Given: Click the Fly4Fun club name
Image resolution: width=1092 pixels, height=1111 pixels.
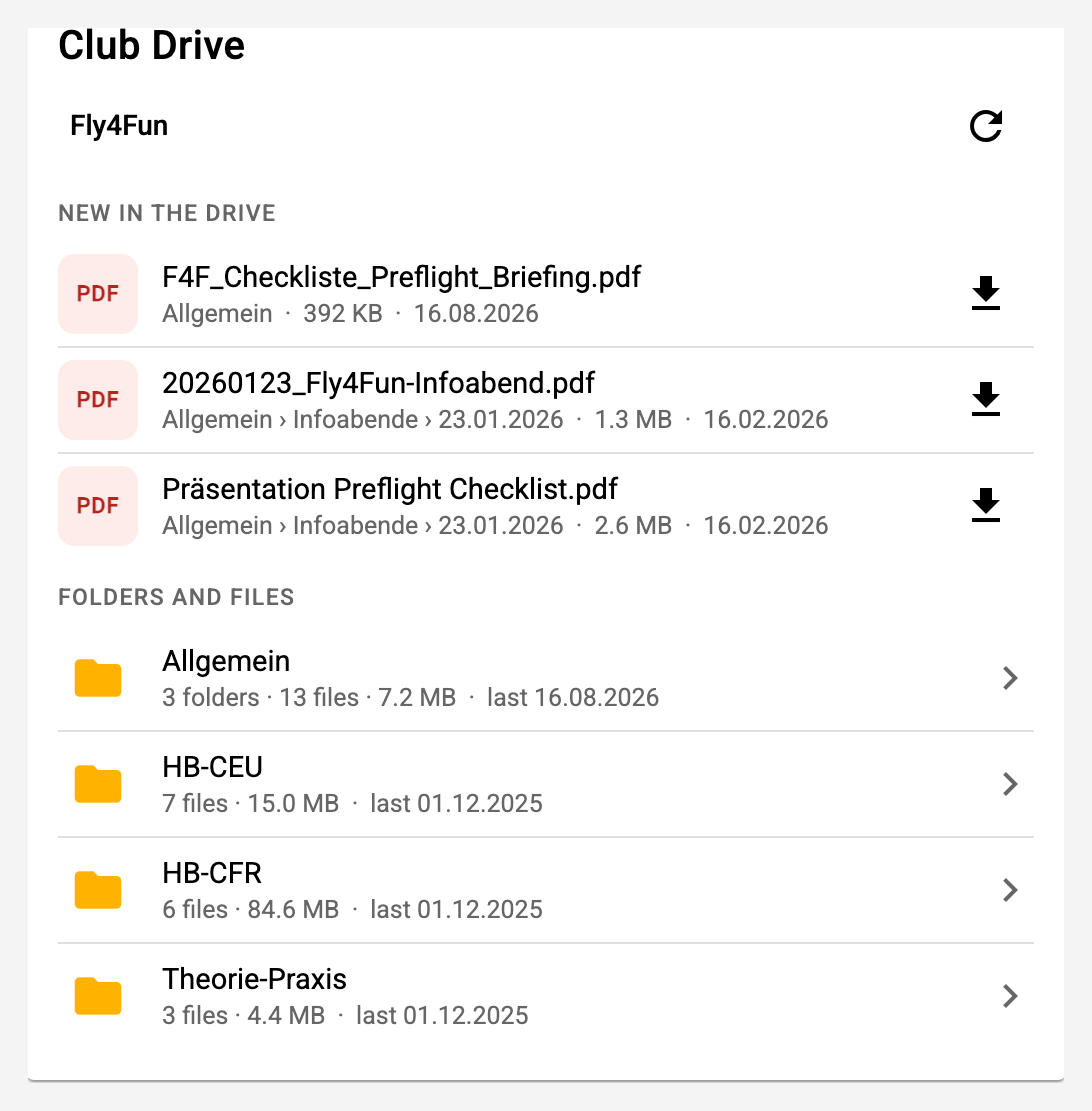Looking at the screenshot, I should pos(119,125).
